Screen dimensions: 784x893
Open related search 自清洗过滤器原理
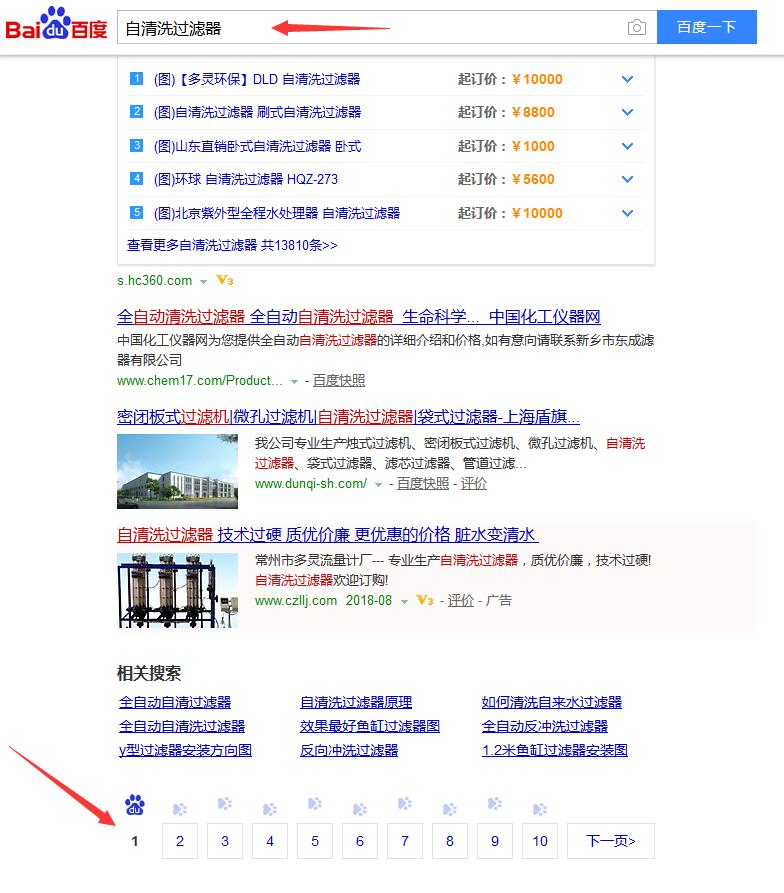pyautogui.click(x=356, y=702)
